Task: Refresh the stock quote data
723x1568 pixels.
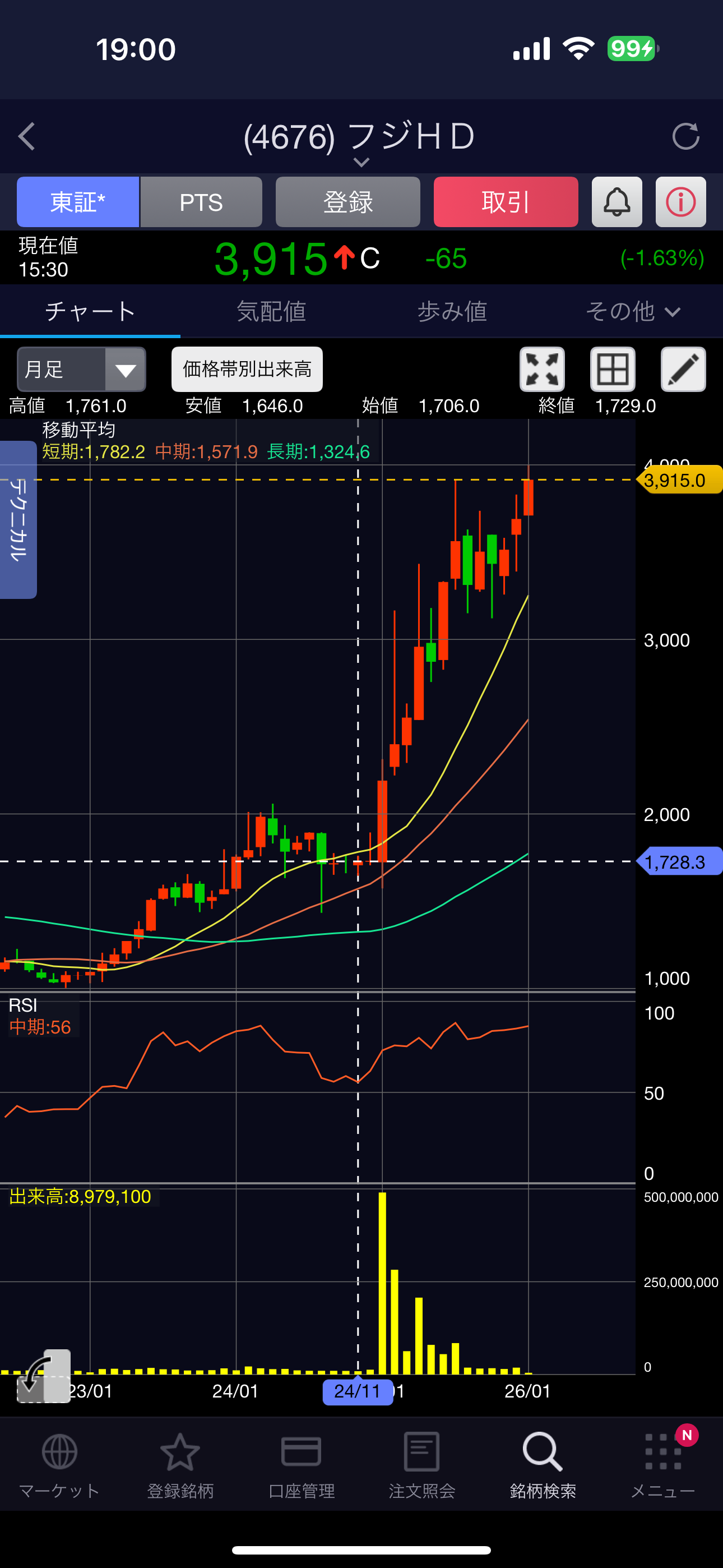Action: pos(685,136)
